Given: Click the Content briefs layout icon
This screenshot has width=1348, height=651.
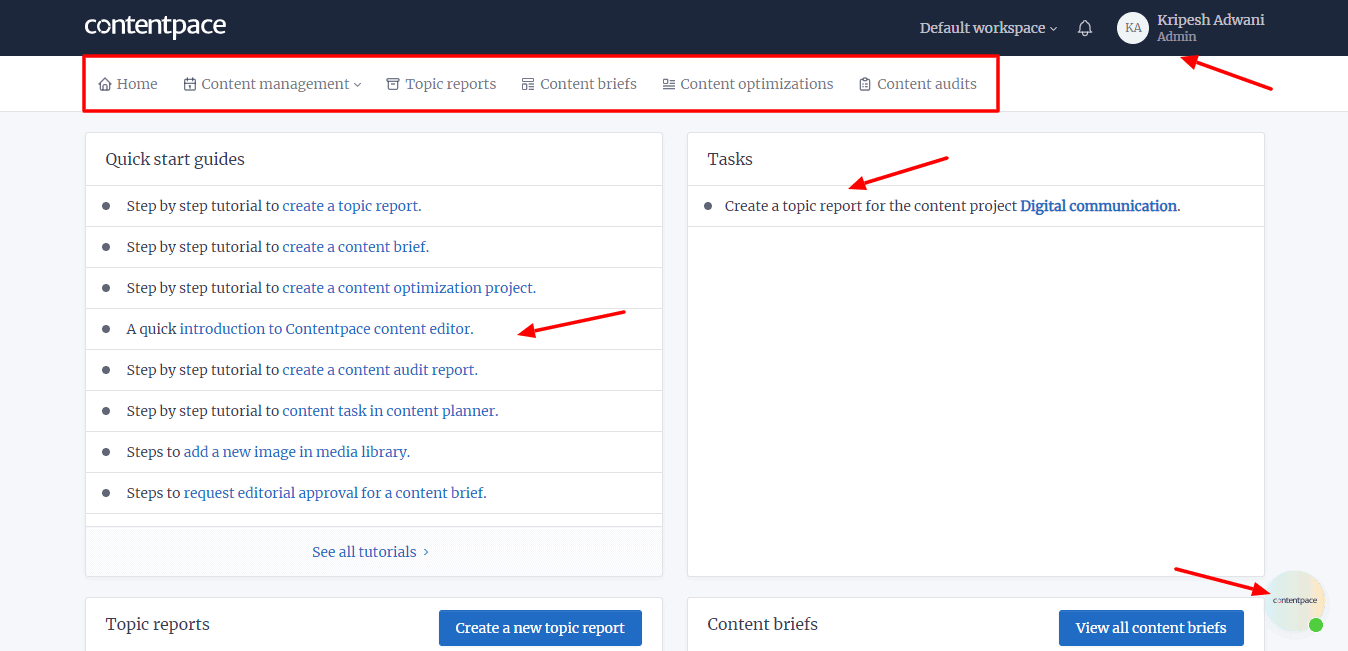Looking at the screenshot, I should click(x=528, y=85).
